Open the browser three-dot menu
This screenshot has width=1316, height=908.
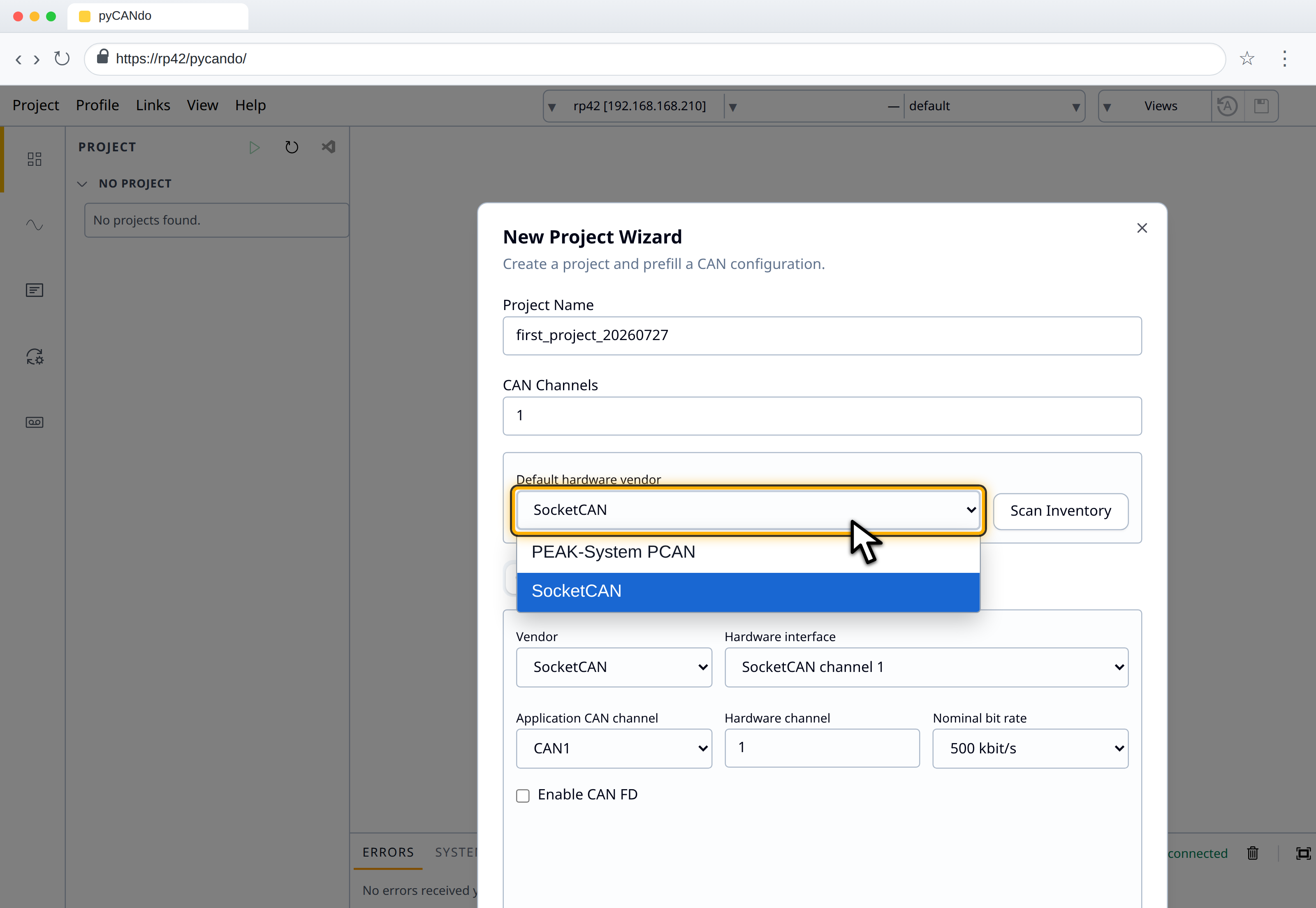[x=1284, y=58]
